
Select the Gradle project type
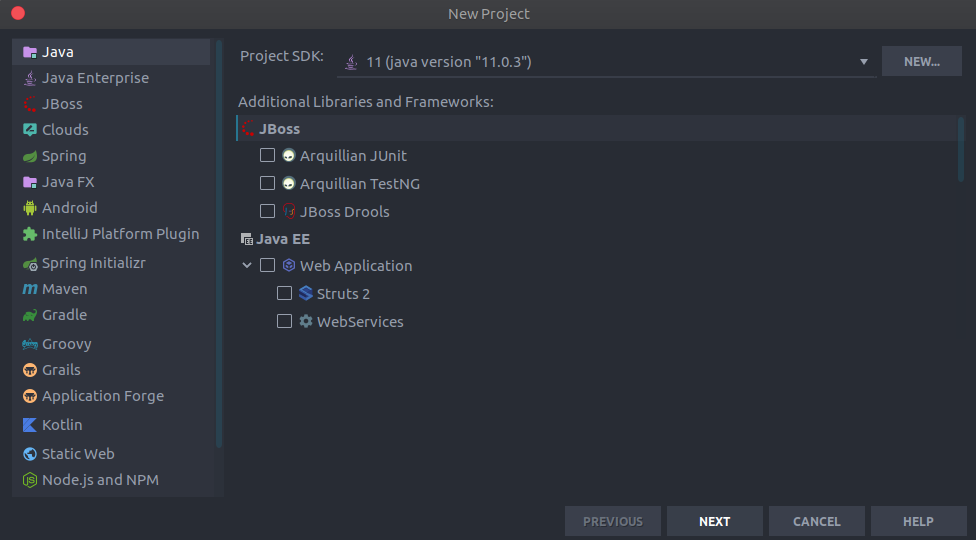(x=111, y=315)
